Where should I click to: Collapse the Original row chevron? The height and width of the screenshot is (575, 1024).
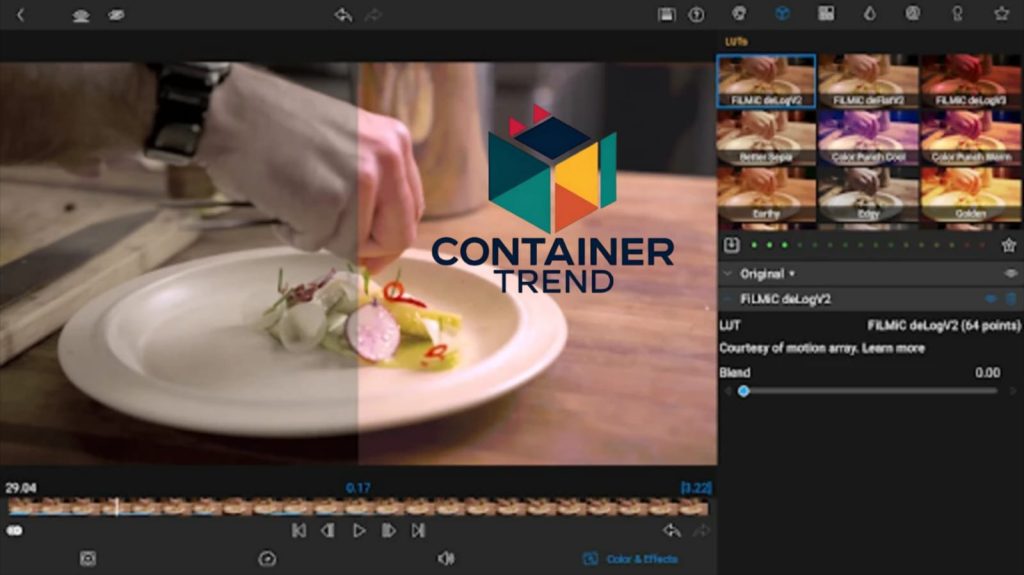pos(728,274)
